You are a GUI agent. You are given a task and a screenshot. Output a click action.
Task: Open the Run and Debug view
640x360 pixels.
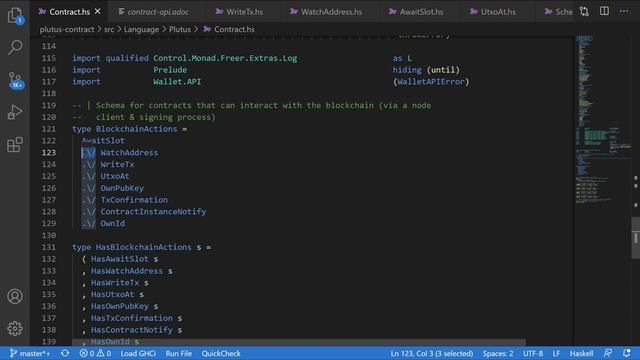click(15, 112)
